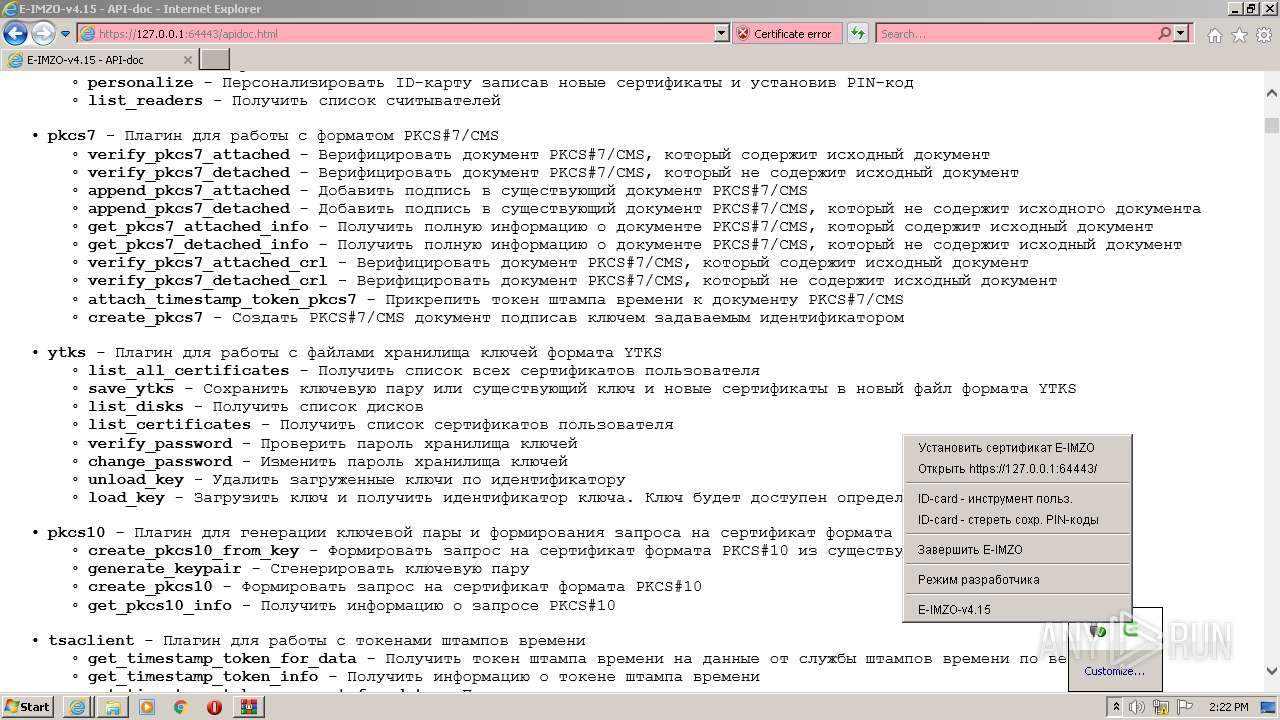Open the search provider dropdown arrow
The height and width of the screenshot is (720, 1280).
coord(1181,33)
